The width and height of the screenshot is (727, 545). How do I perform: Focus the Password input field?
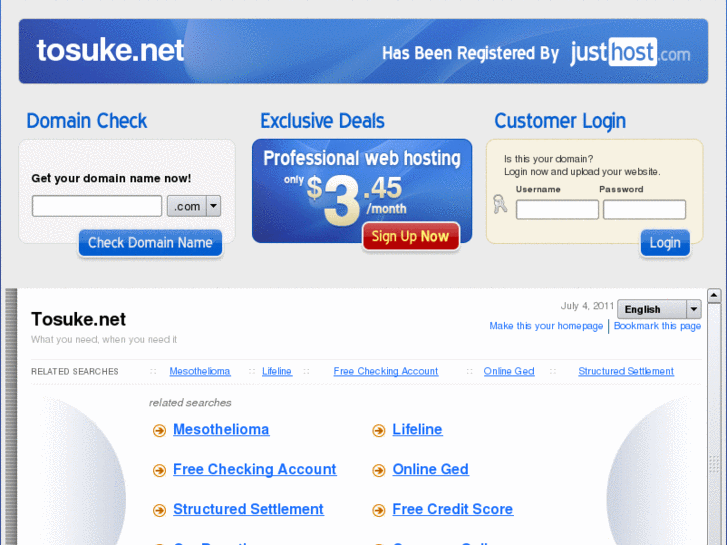point(644,210)
